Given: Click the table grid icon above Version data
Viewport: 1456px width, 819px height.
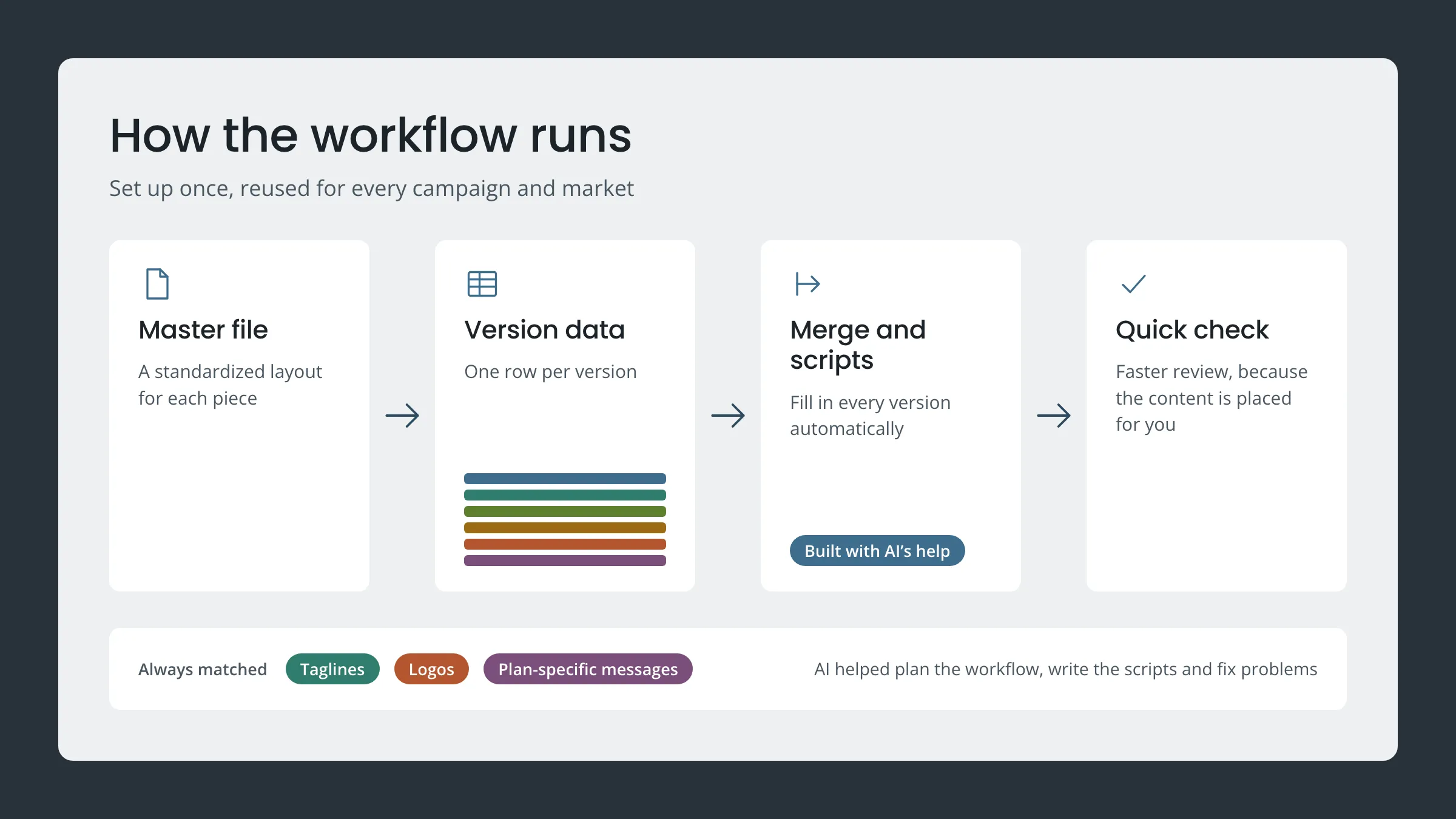Looking at the screenshot, I should point(482,284).
